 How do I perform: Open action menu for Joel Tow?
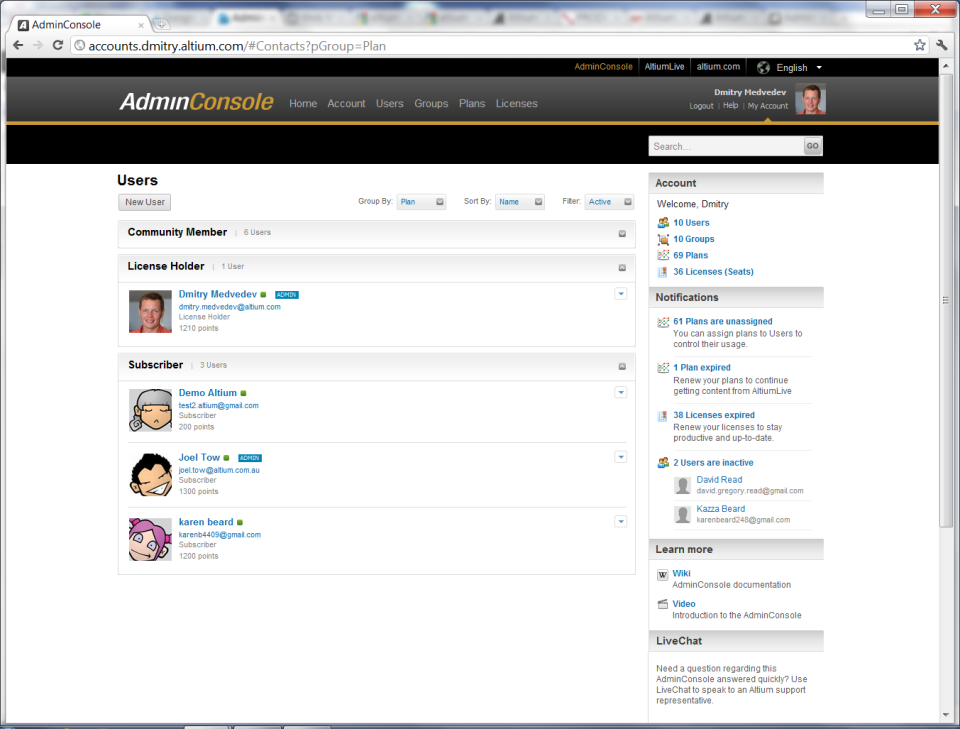click(x=621, y=457)
